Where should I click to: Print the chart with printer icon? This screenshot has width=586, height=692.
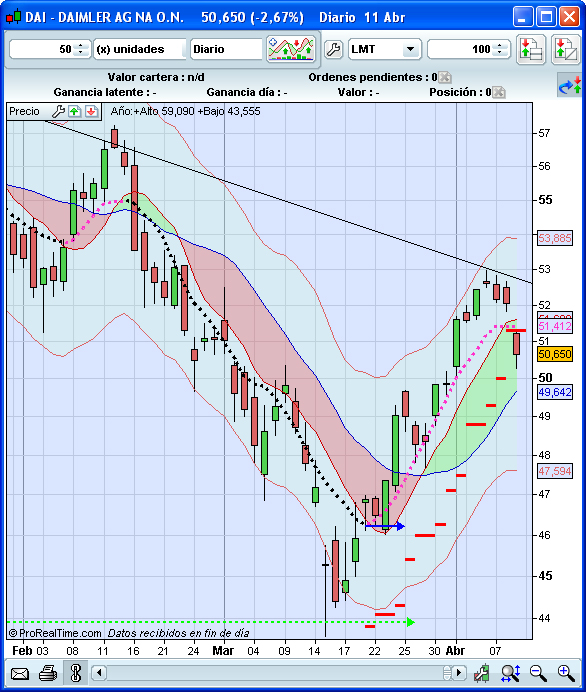click(48, 674)
